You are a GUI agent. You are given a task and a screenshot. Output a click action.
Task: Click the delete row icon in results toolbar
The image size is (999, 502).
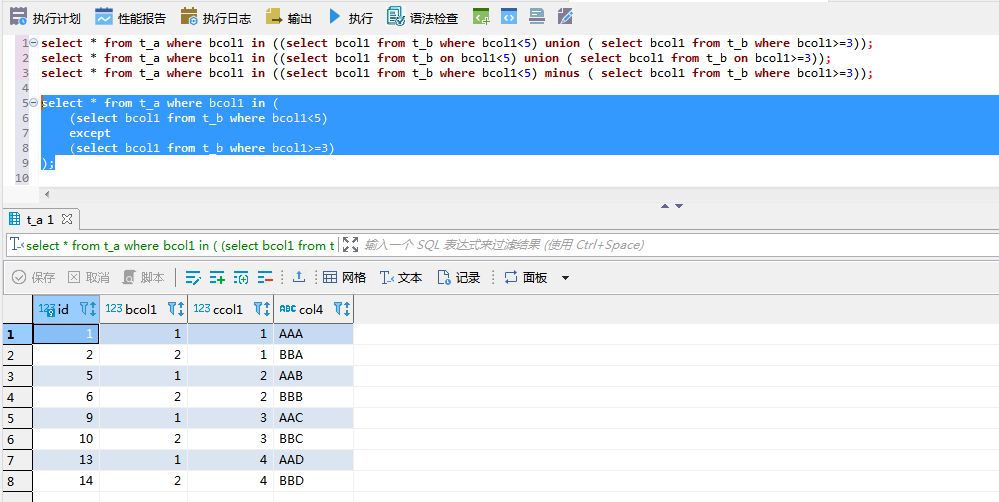point(265,278)
